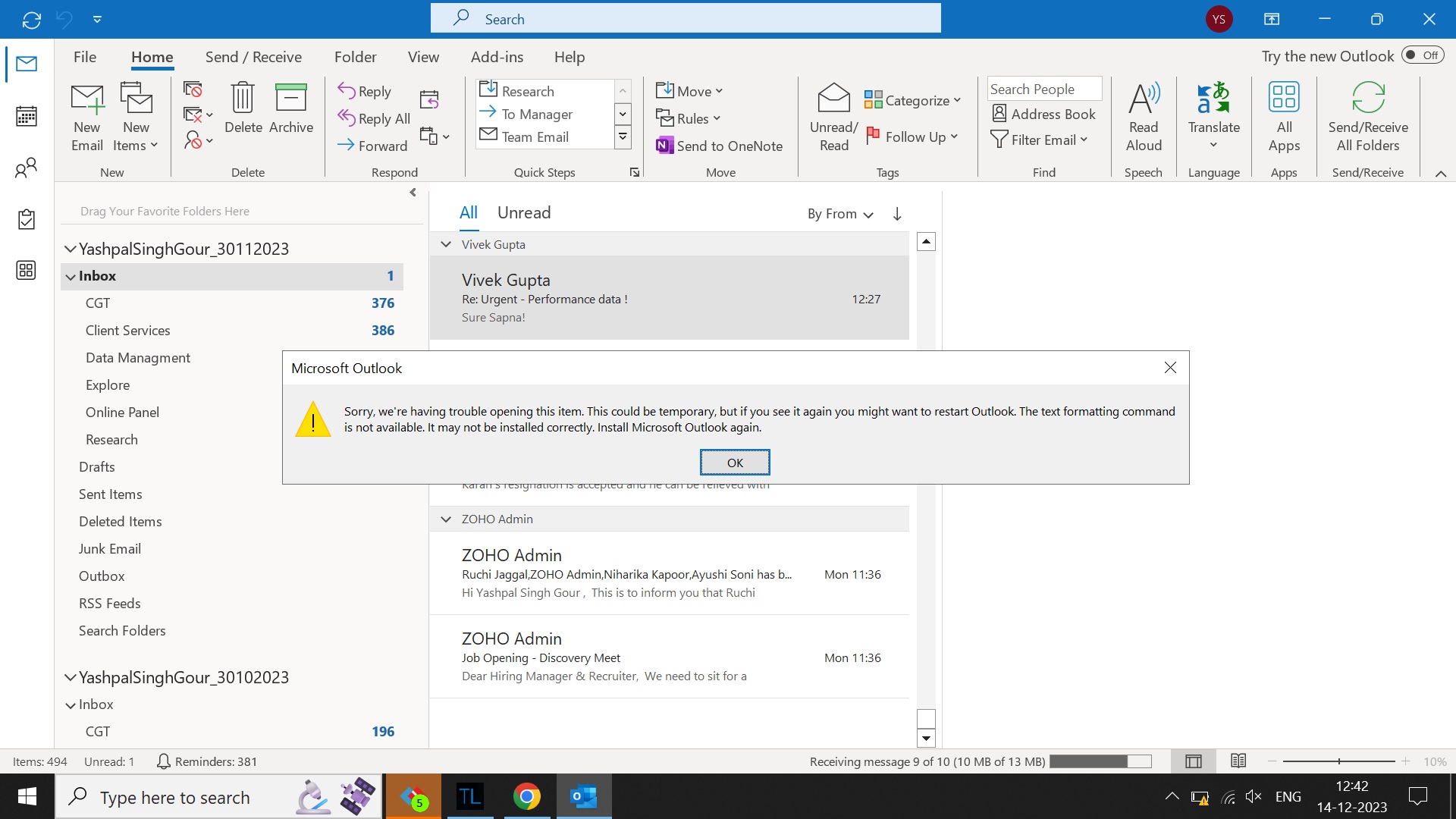Click Reply All in the ribbon
Screen dimensions: 1456x819
click(x=374, y=118)
